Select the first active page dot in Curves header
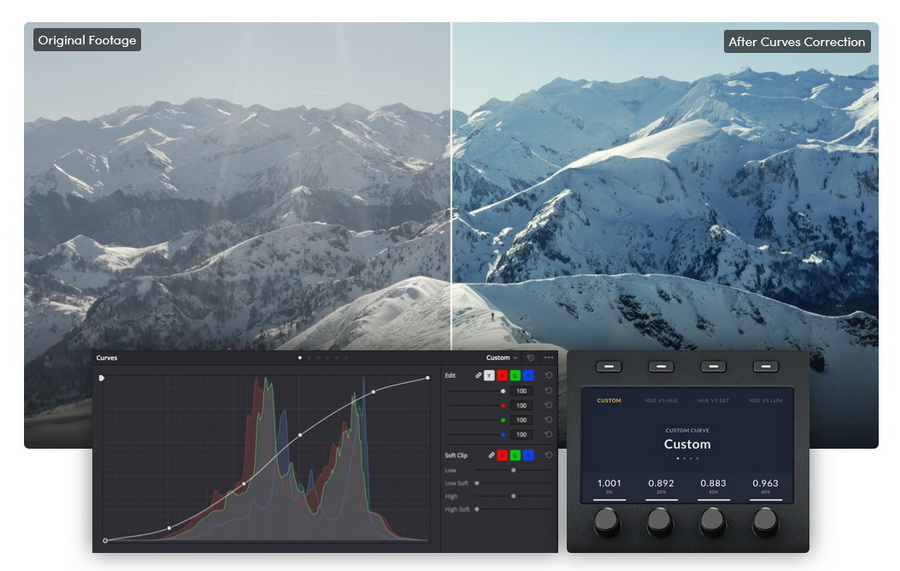 (300, 358)
